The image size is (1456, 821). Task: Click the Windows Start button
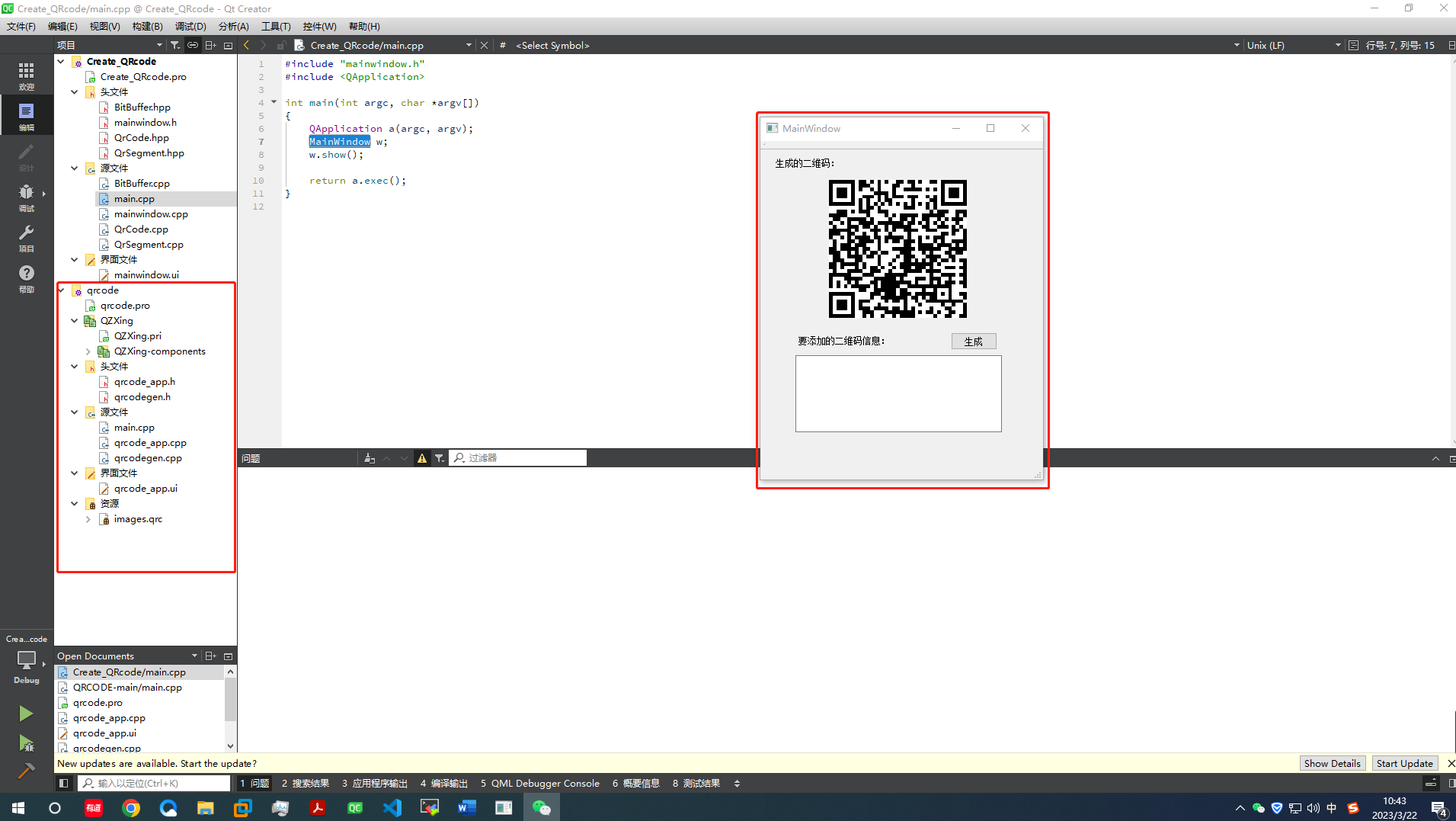point(18,807)
